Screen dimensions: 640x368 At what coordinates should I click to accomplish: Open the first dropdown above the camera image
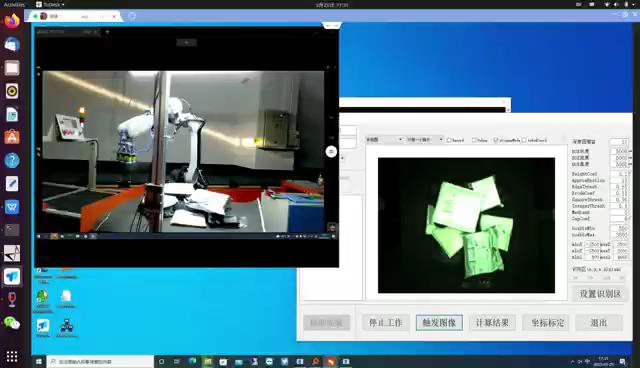[x=384, y=140]
